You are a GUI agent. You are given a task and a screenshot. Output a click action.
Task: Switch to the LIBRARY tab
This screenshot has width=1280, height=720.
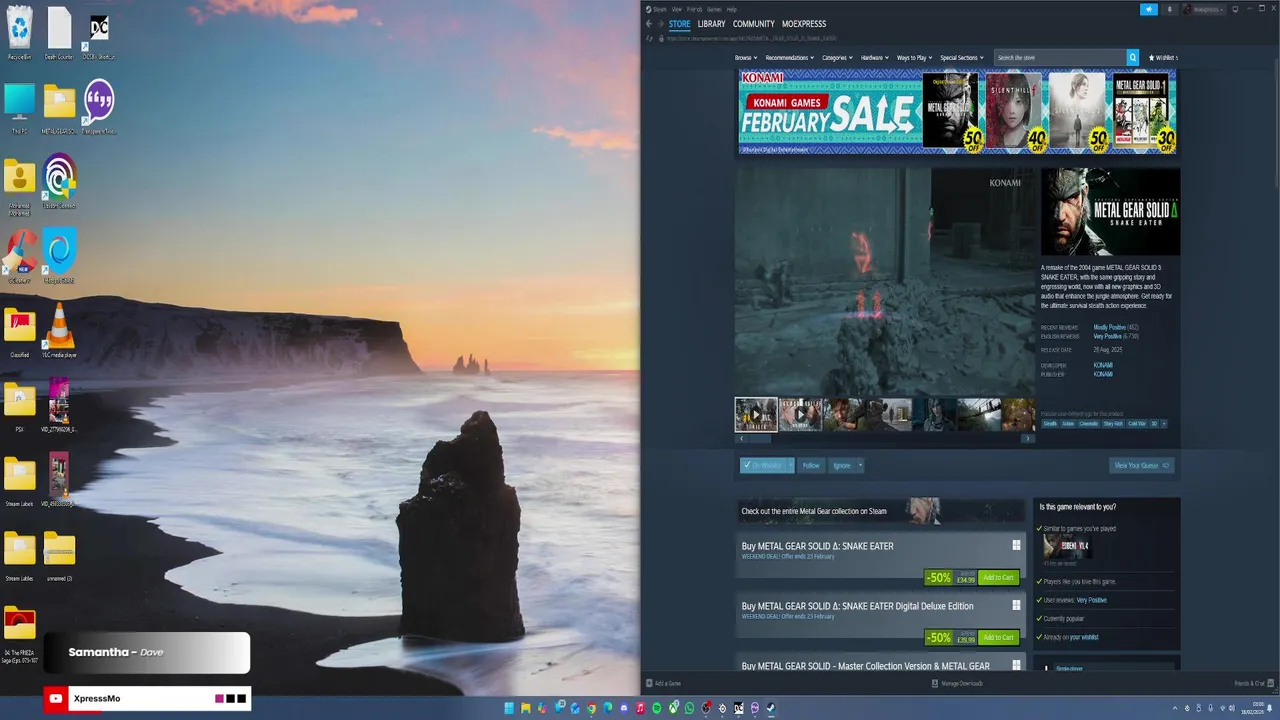711,24
